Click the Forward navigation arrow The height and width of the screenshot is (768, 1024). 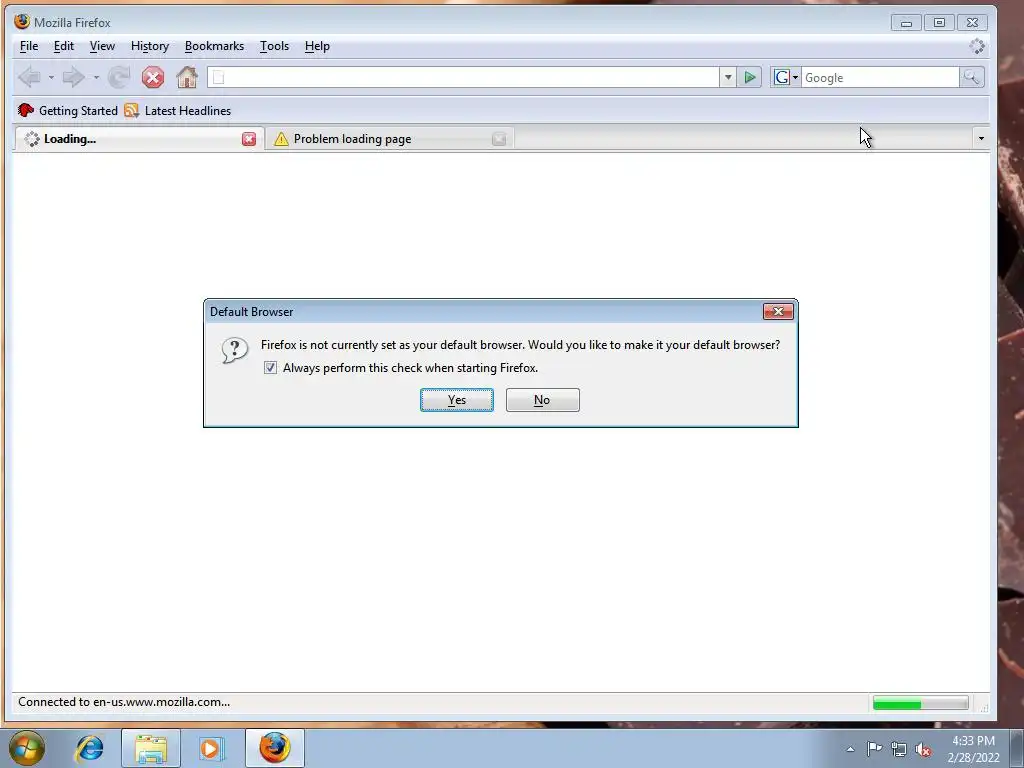(x=73, y=78)
